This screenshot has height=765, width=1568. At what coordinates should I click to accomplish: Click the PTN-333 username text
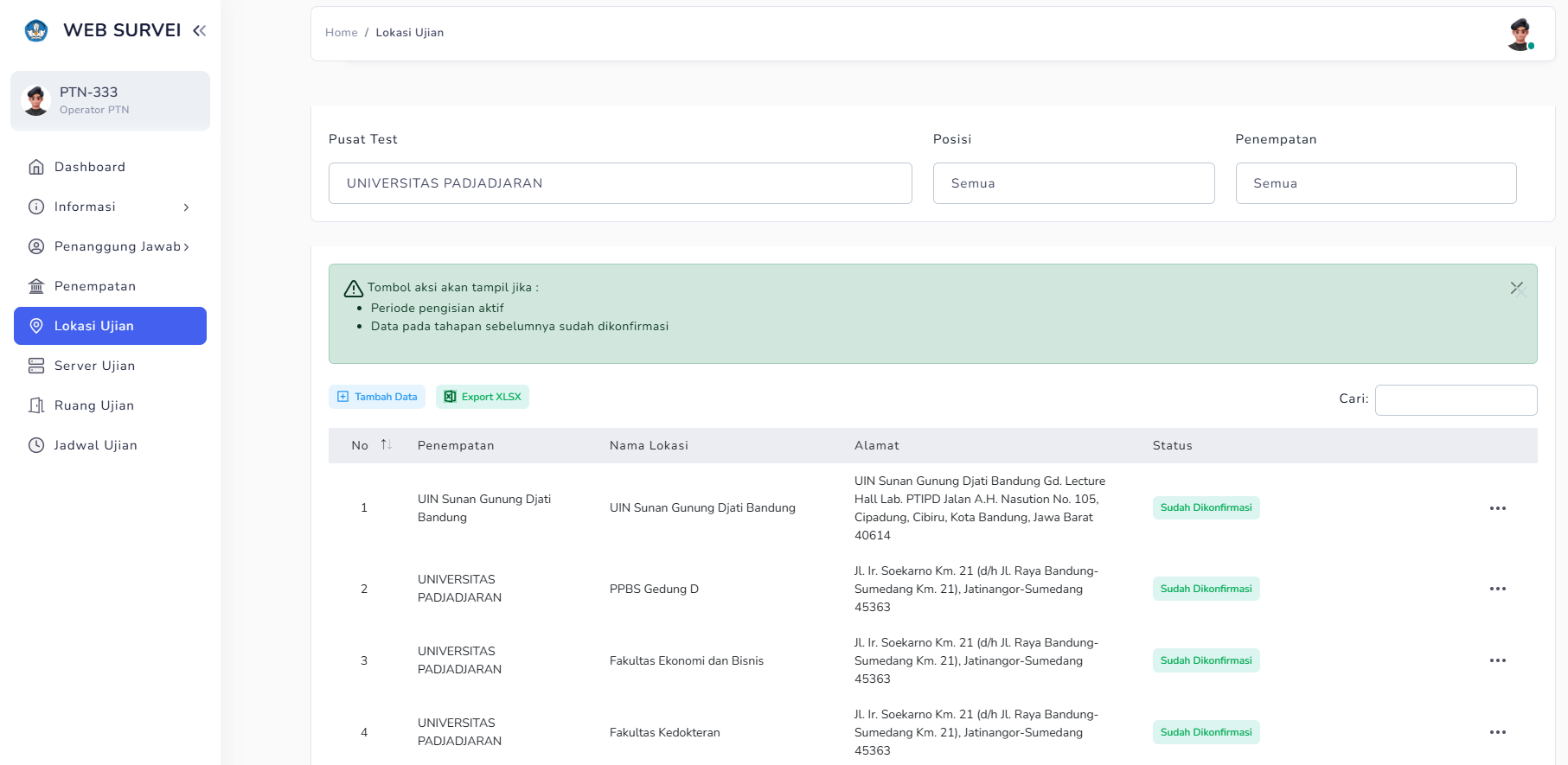pyautogui.click(x=88, y=92)
